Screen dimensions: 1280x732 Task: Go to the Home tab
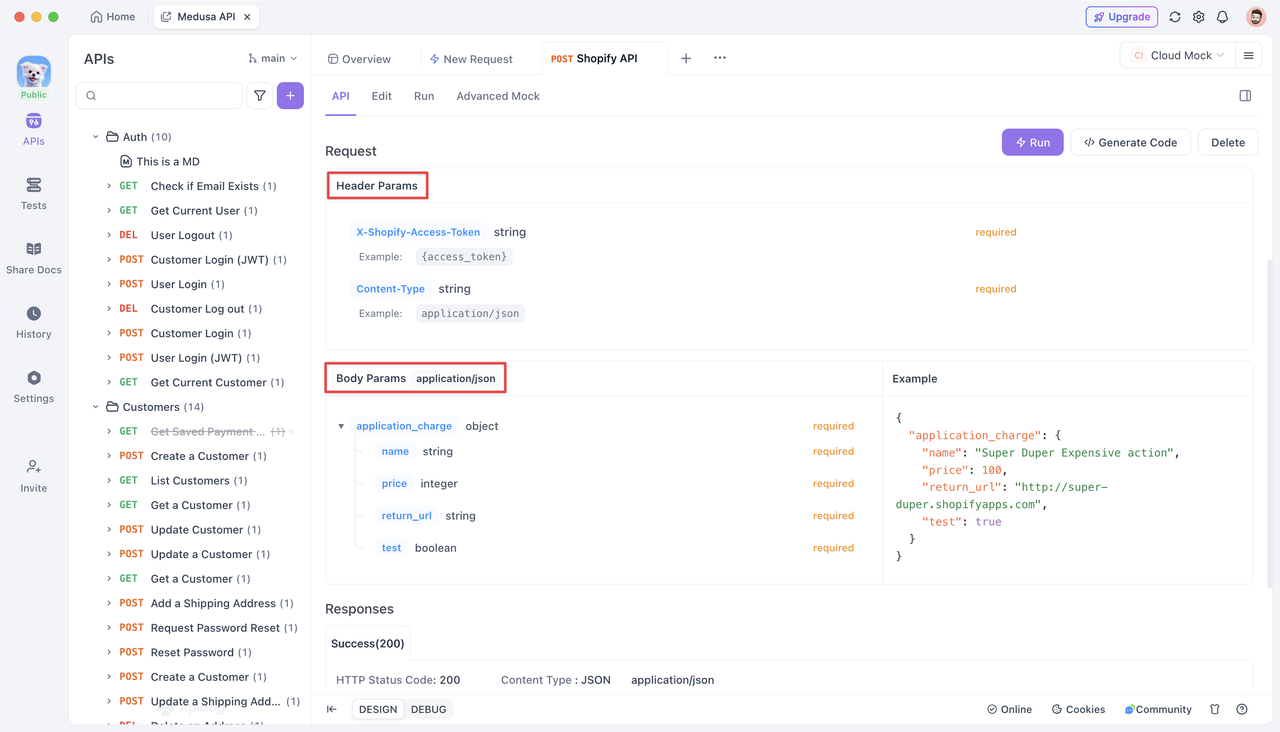point(113,17)
